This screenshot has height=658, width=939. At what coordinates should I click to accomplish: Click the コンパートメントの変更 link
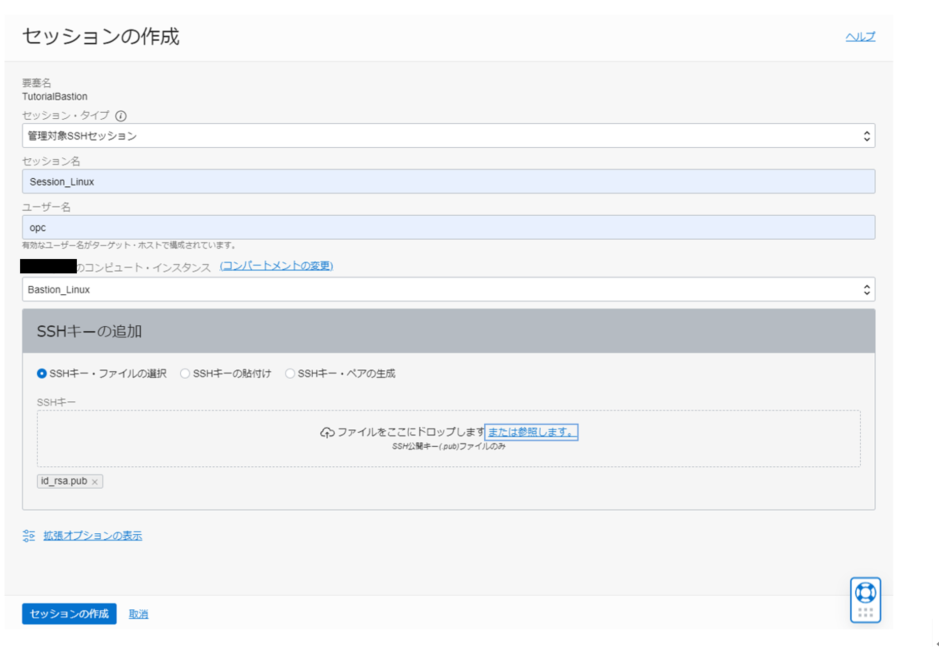pos(276,266)
